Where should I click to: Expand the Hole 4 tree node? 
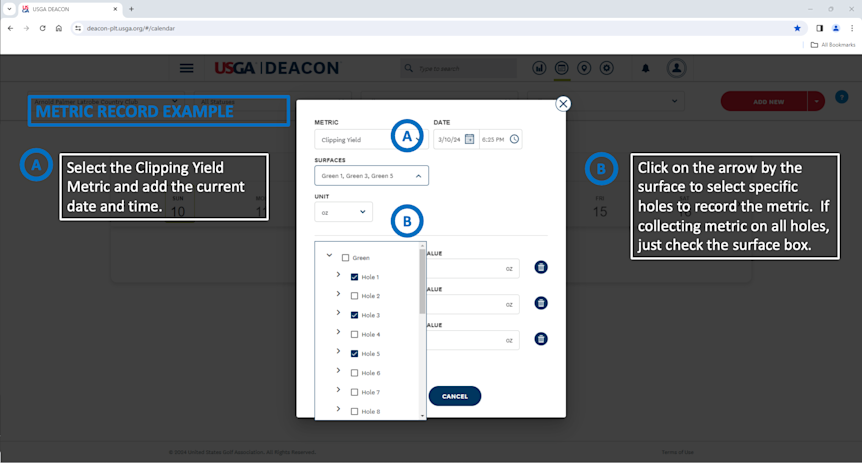tap(338, 332)
